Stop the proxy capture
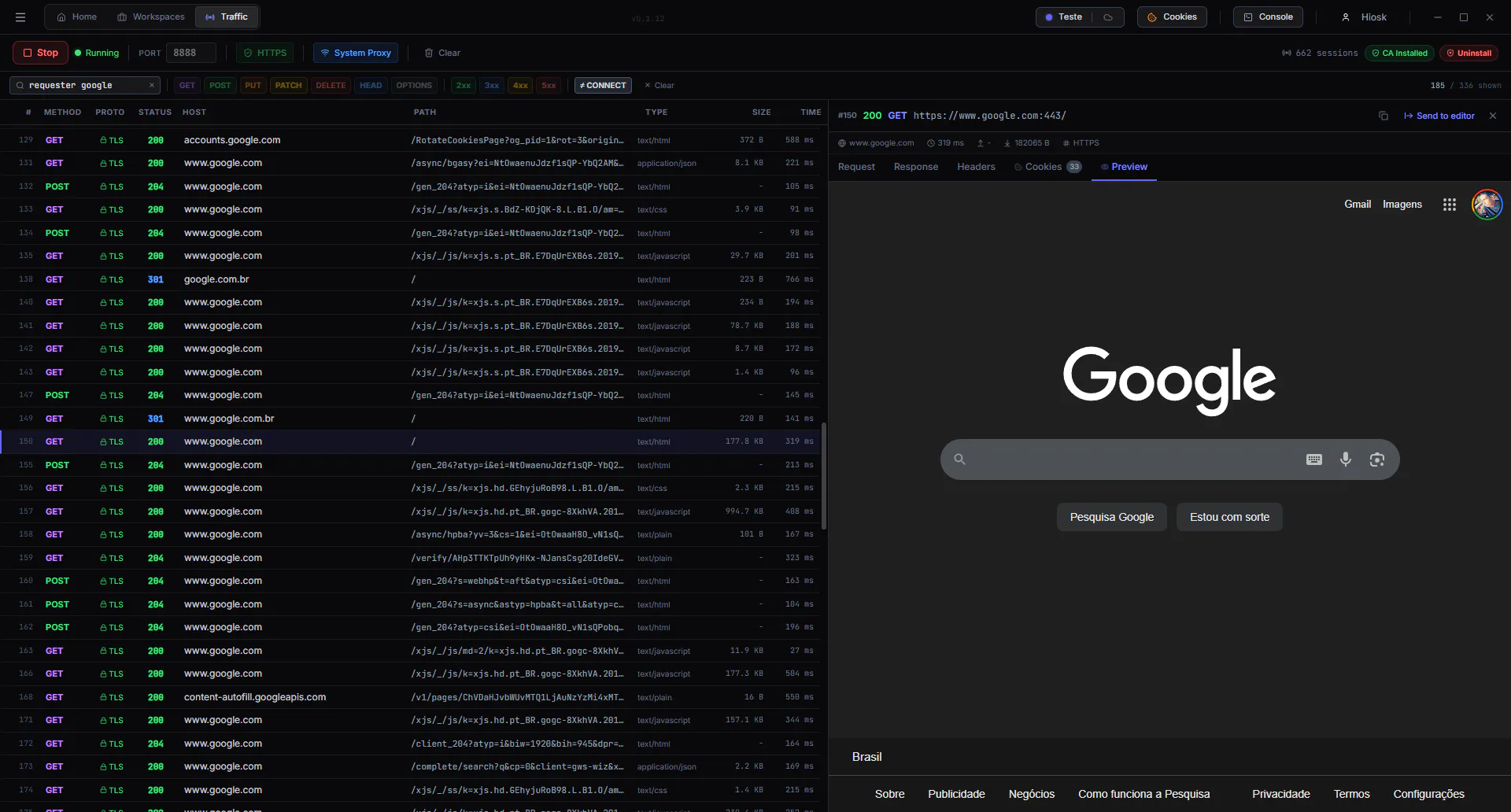This screenshot has width=1511, height=812. [40, 53]
